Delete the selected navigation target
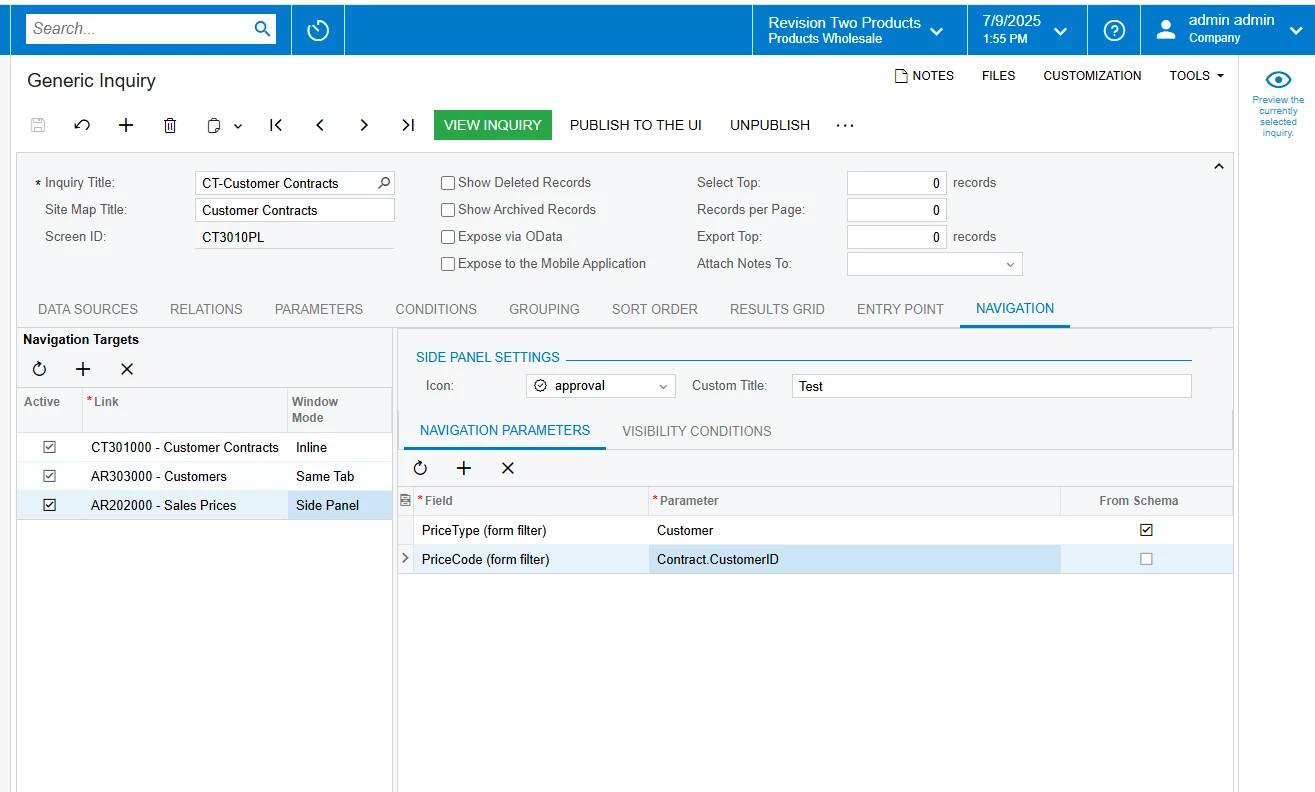 tap(127, 369)
